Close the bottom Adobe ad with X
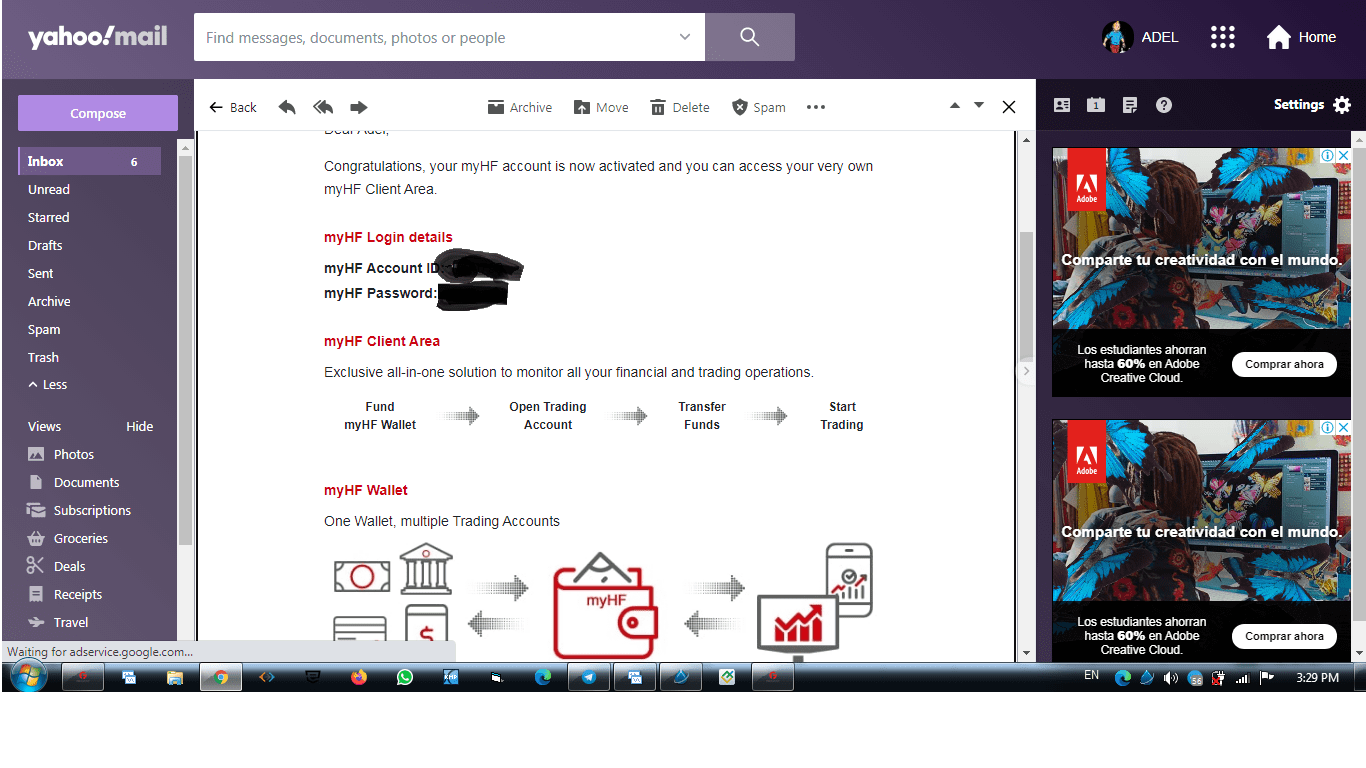Image resolution: width=1366 pixels, height=768 pixels. coord(1344,427)
